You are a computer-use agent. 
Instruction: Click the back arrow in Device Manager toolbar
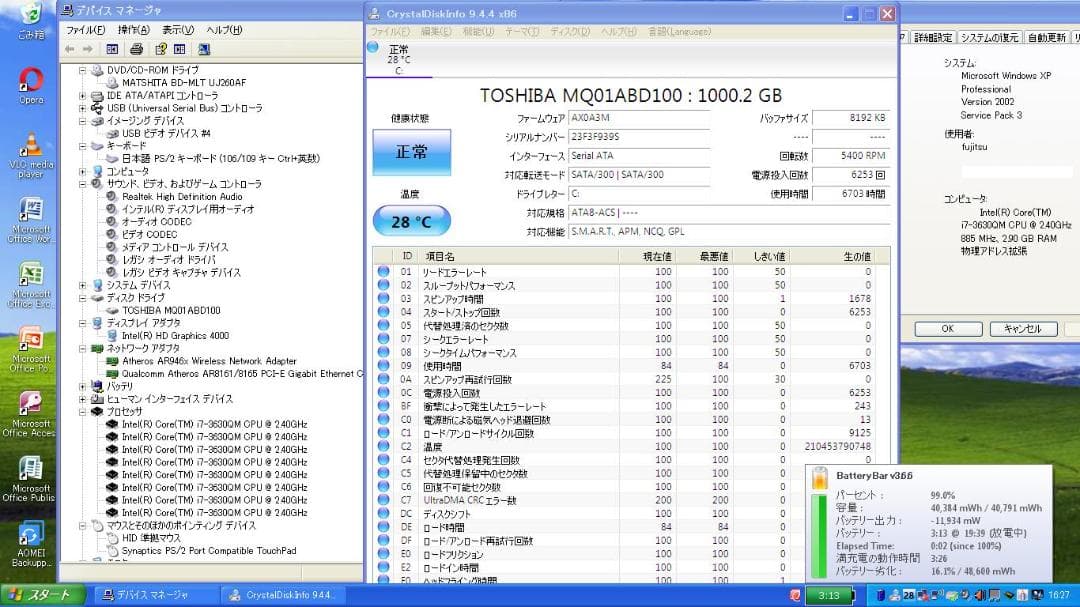tap(70, 49)
